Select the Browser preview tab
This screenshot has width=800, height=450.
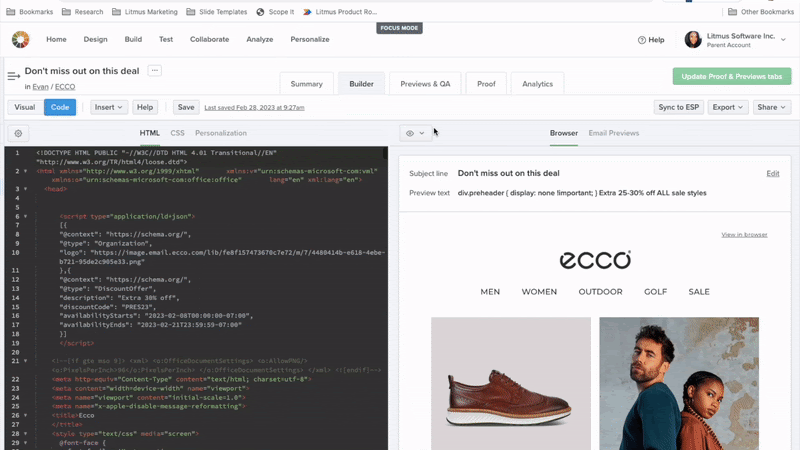click(x=564, y=133)
